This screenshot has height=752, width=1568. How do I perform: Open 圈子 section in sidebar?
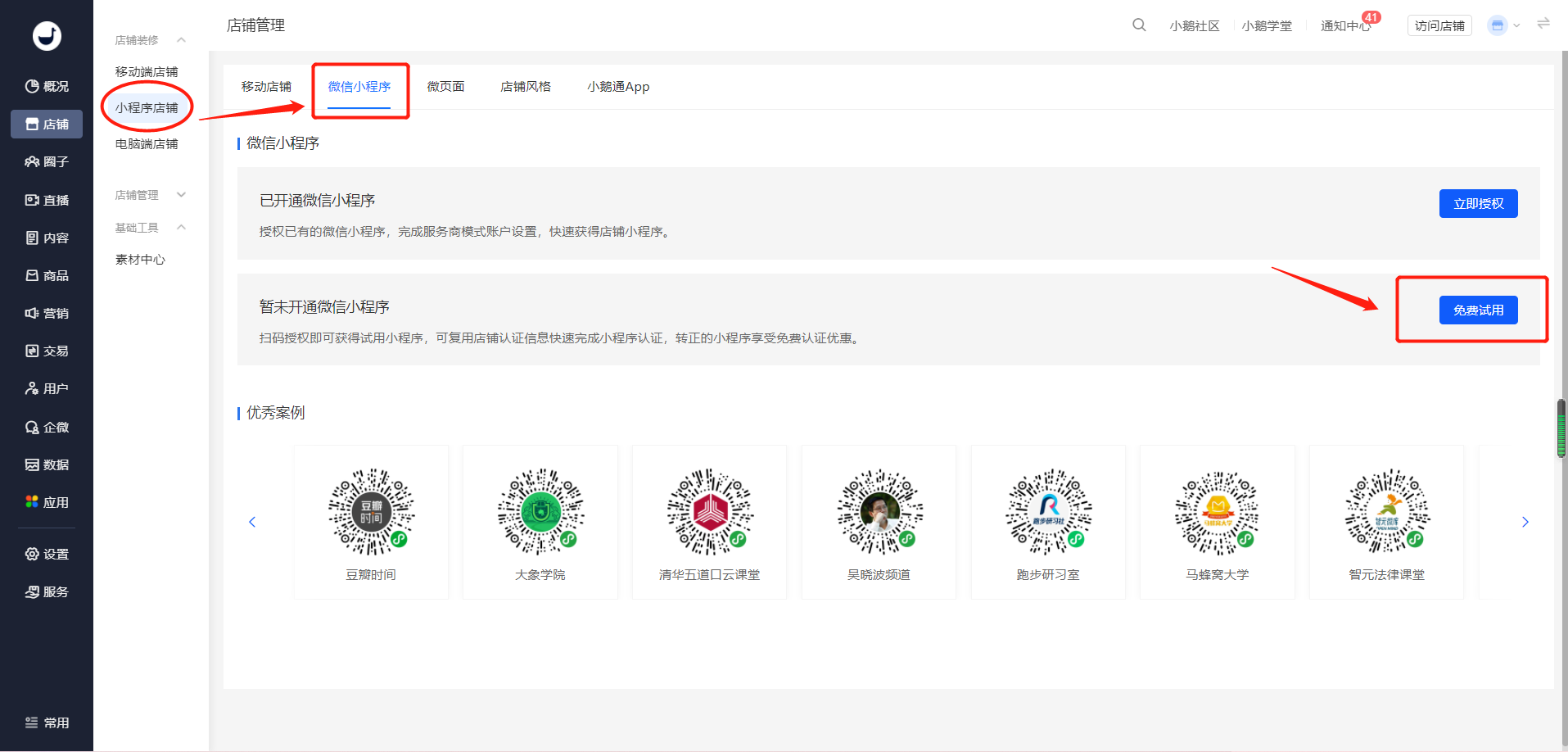point(47,161)
